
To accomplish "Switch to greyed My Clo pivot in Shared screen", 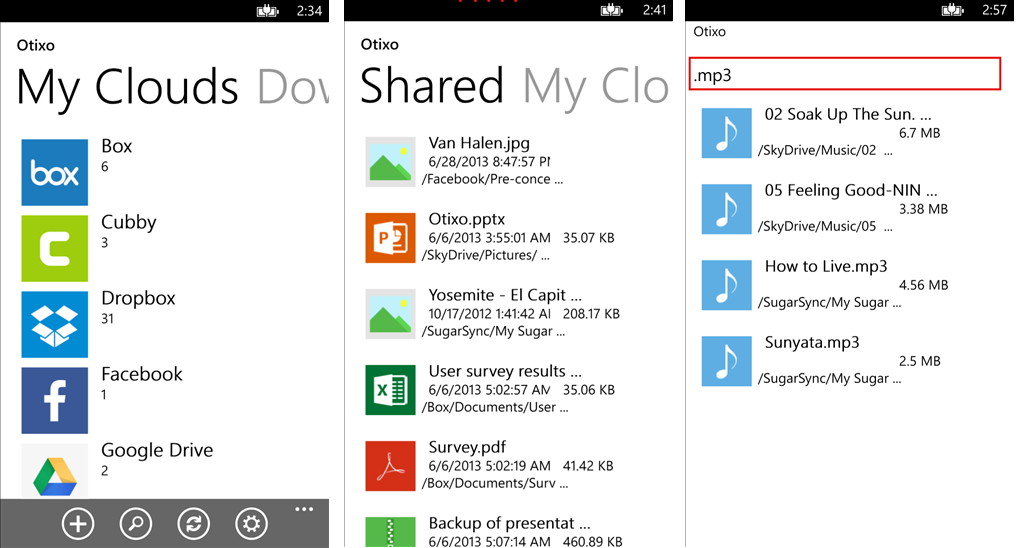I will (x=595, y=86).
